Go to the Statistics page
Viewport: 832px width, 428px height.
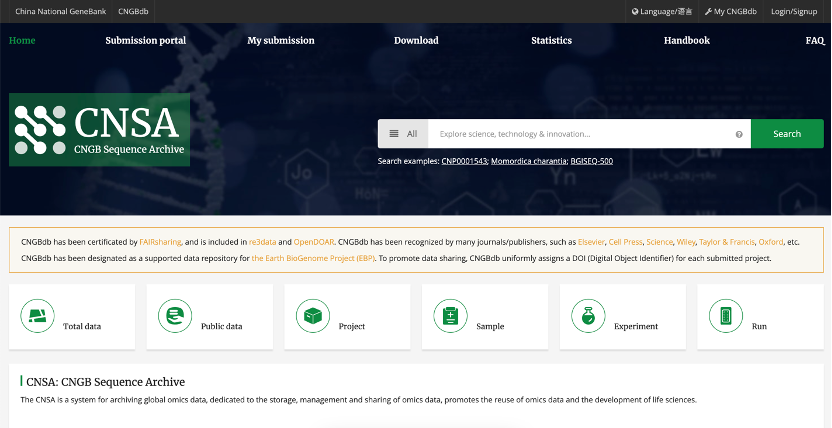click(551, 41)
